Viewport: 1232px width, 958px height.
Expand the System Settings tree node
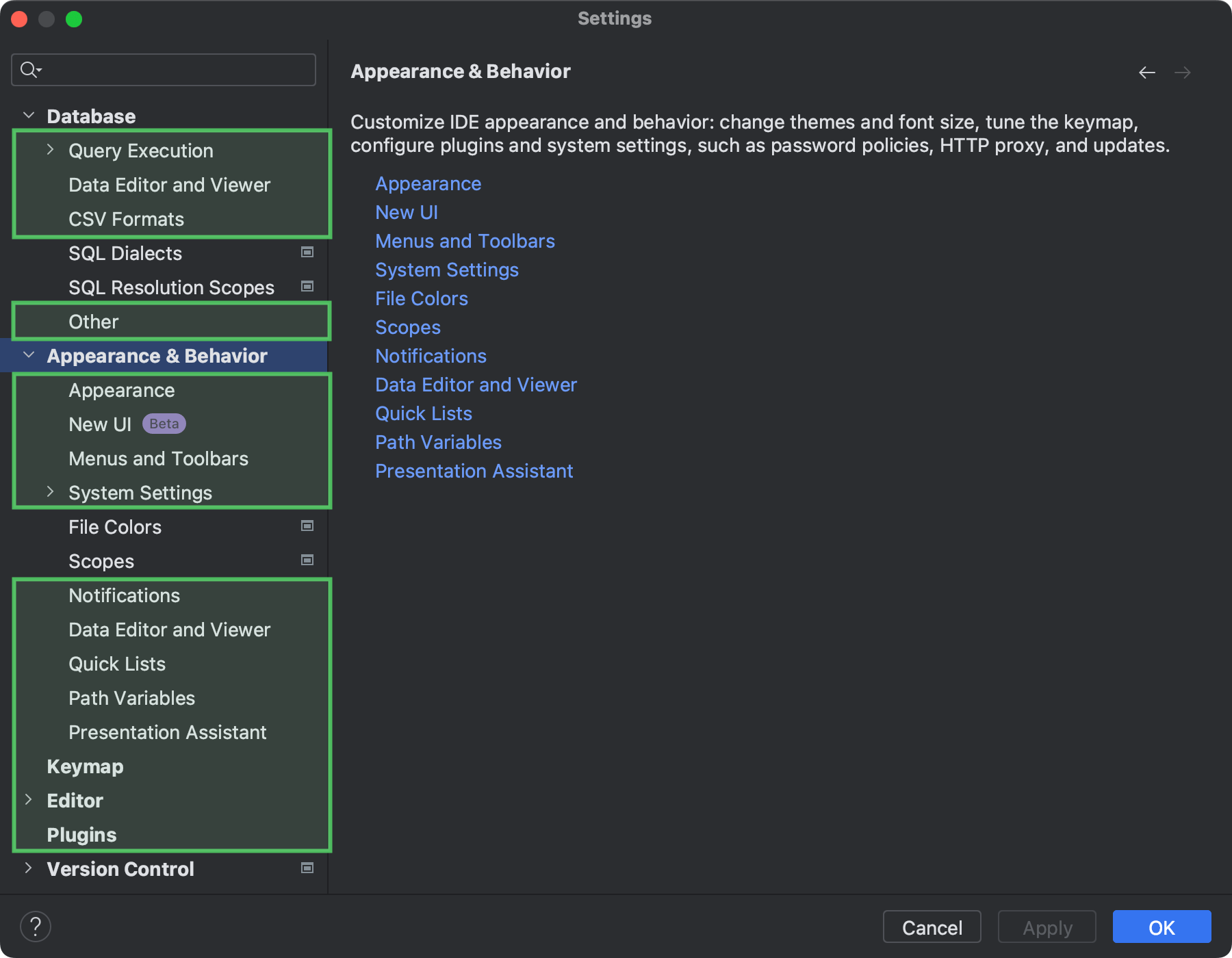50,492
